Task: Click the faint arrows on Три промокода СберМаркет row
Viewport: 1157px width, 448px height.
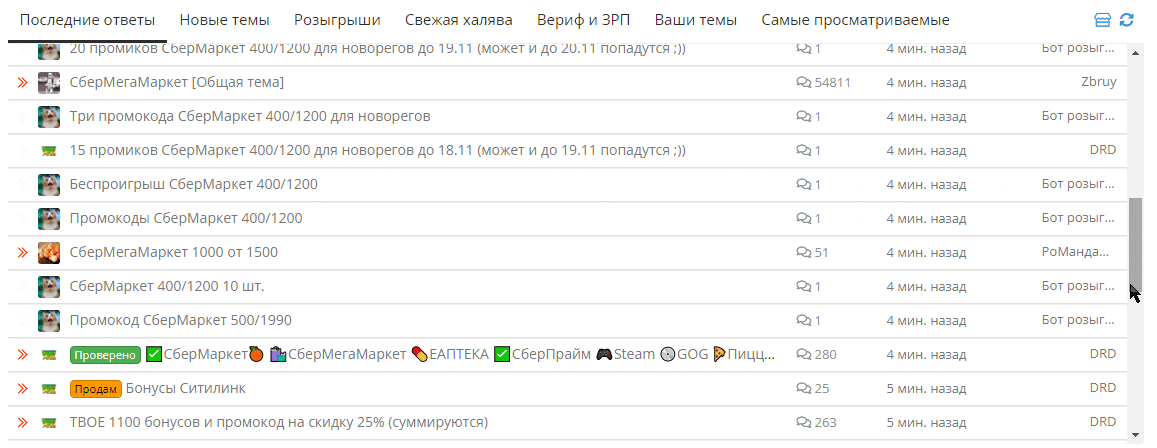Action: pyautogui.click(x=22, y=117)
